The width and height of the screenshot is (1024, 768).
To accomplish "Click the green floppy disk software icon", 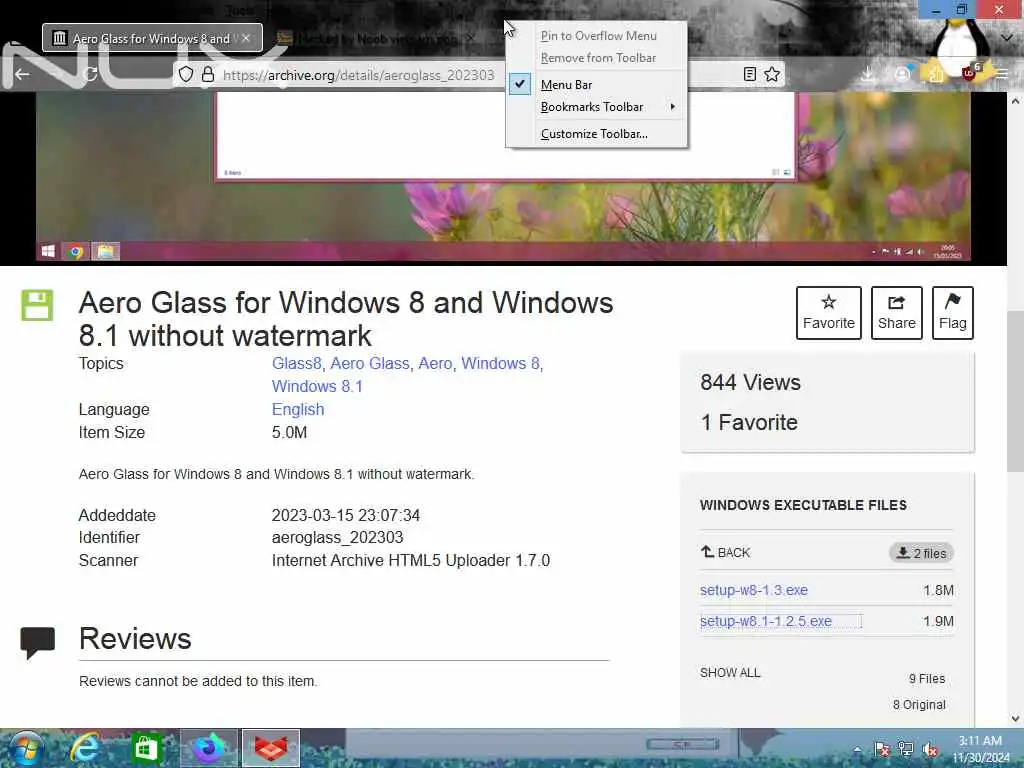I will click(37, 305).
